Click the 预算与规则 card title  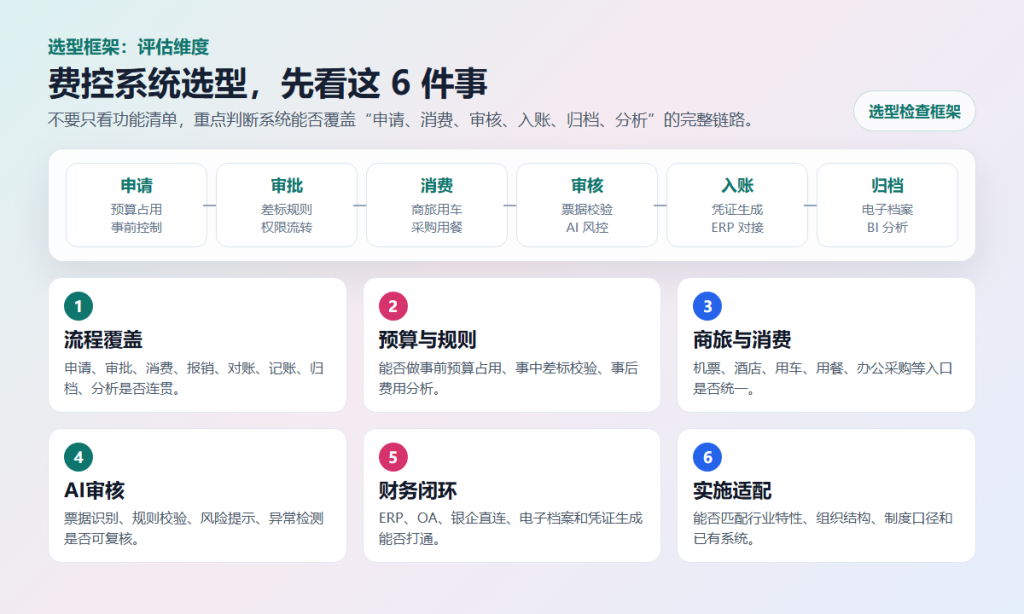[428, 340]
